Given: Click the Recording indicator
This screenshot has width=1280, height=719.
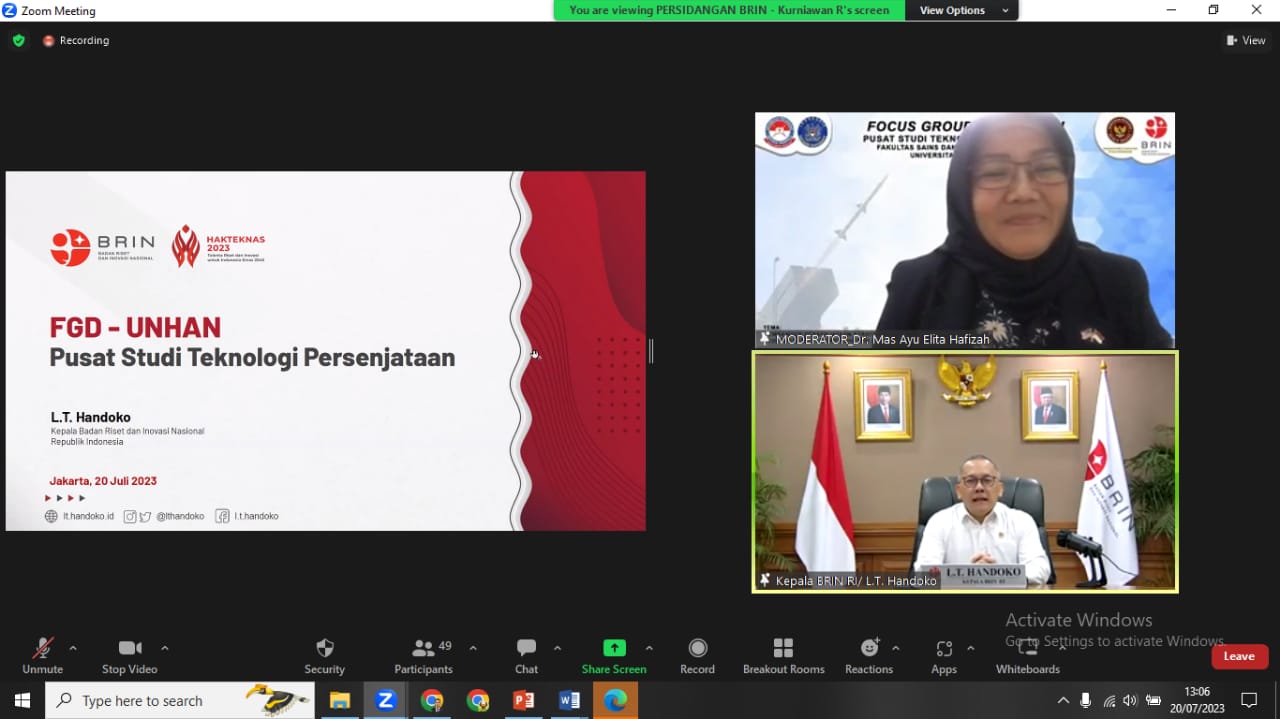Looking at the screenshot, I should coord(76,40).
